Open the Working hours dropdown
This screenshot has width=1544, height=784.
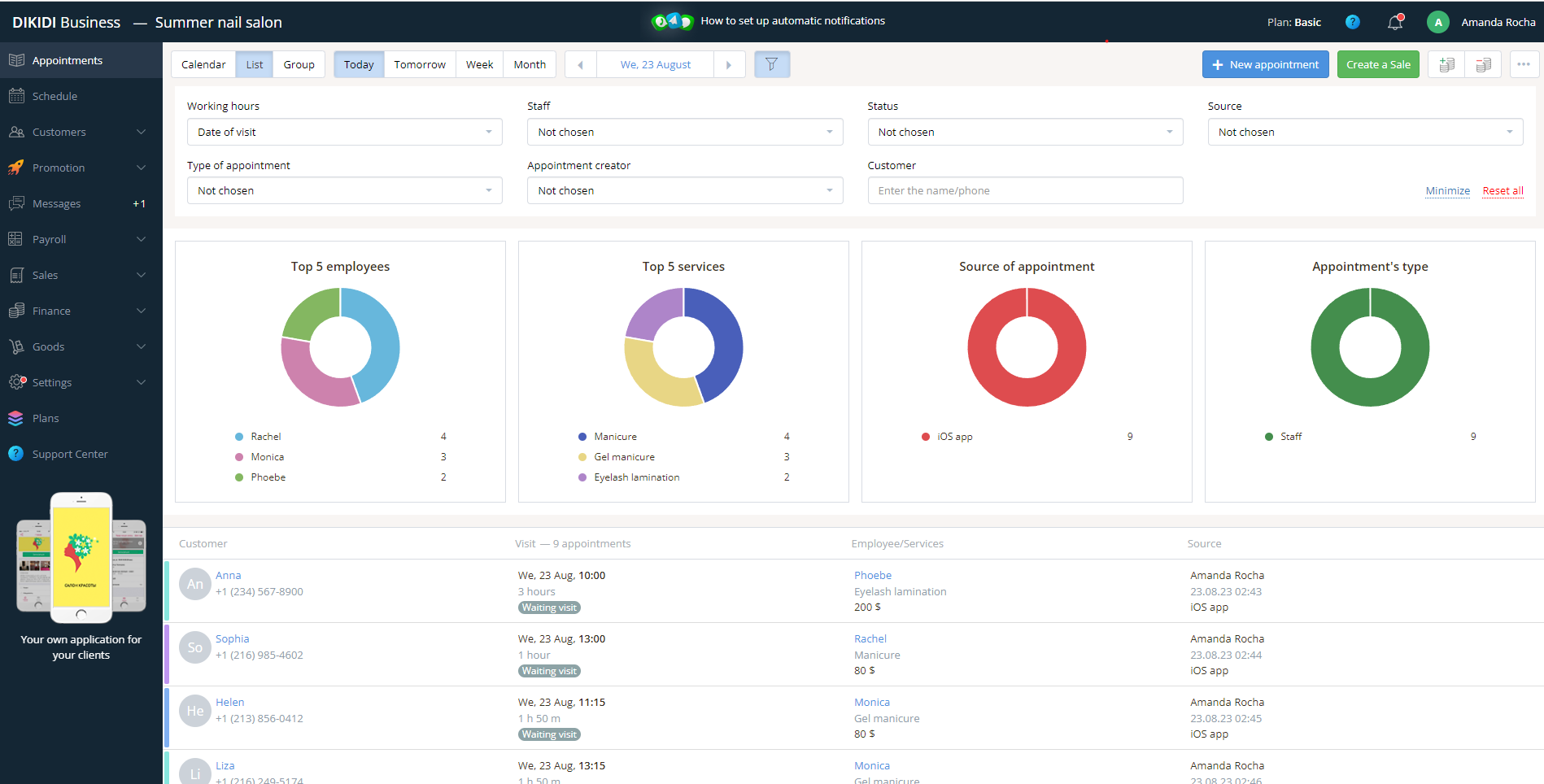point(345,132)
